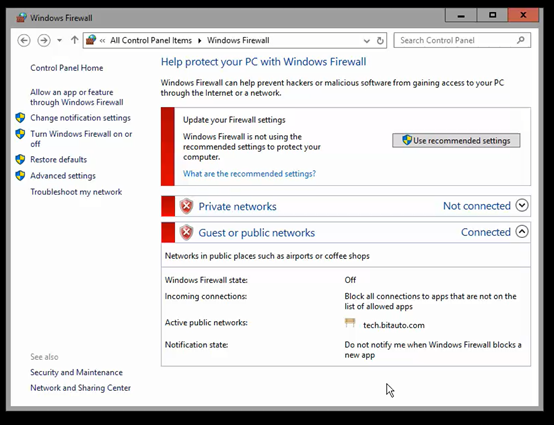554x425 pixels.
Task: Click Update your Firewall settings heading
Action: [x=234, y=120]
